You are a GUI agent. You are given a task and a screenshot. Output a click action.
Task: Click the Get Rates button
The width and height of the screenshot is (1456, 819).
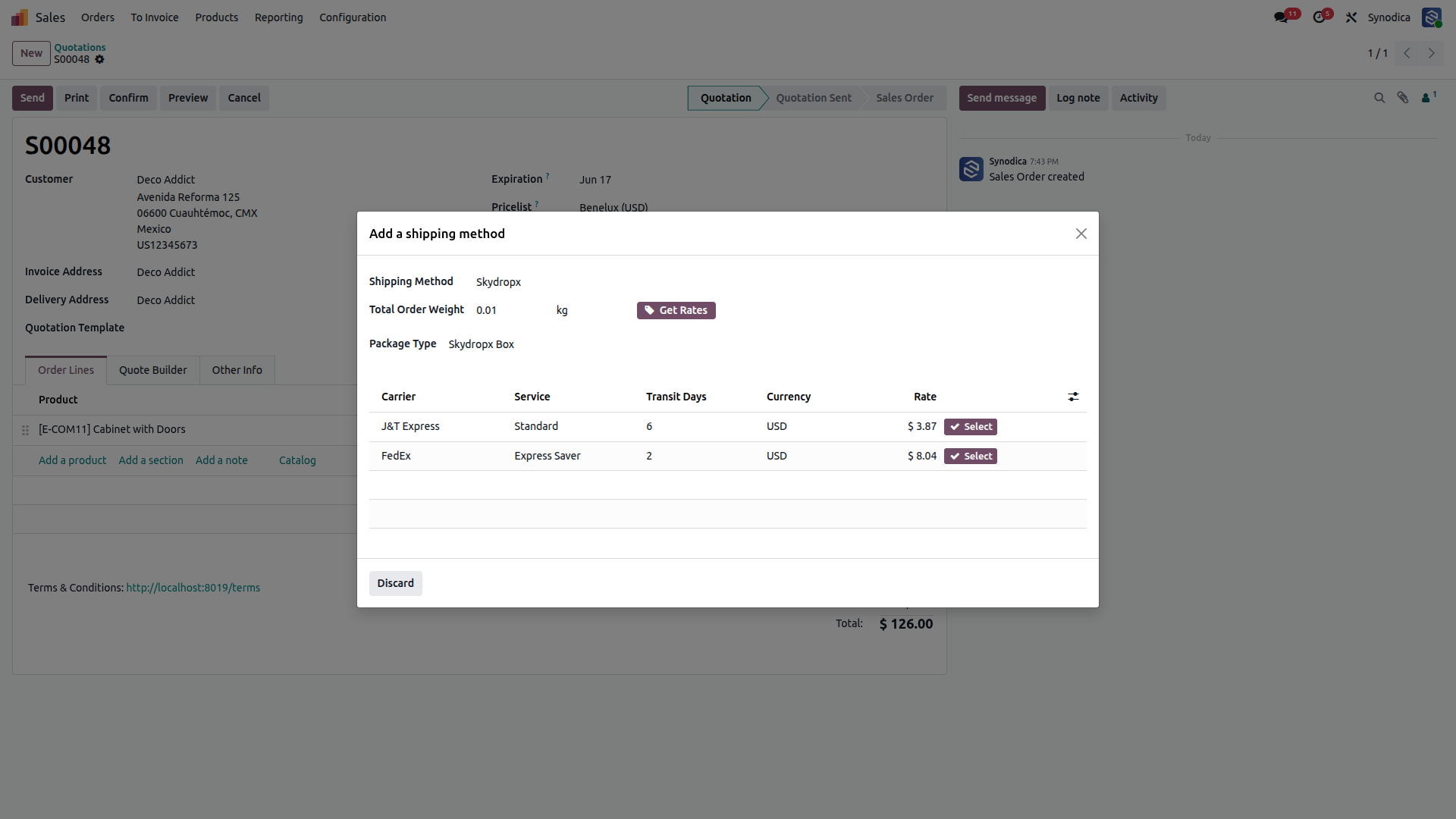click(676, 311)
